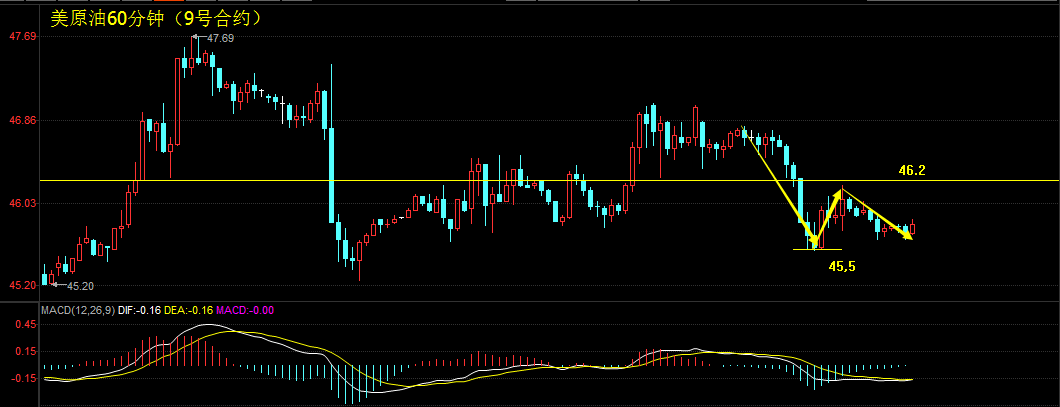
Task: Click the yellow 45.5 support label
Action: pos(841,266)
